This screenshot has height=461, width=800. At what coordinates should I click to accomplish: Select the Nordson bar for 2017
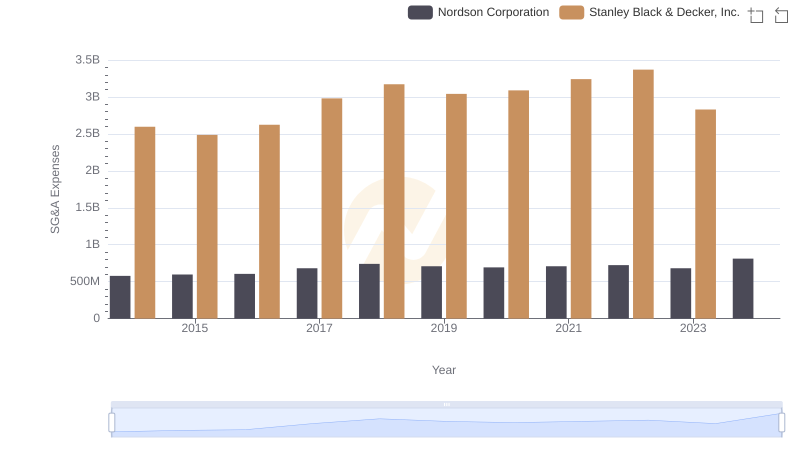coord(307,293)
